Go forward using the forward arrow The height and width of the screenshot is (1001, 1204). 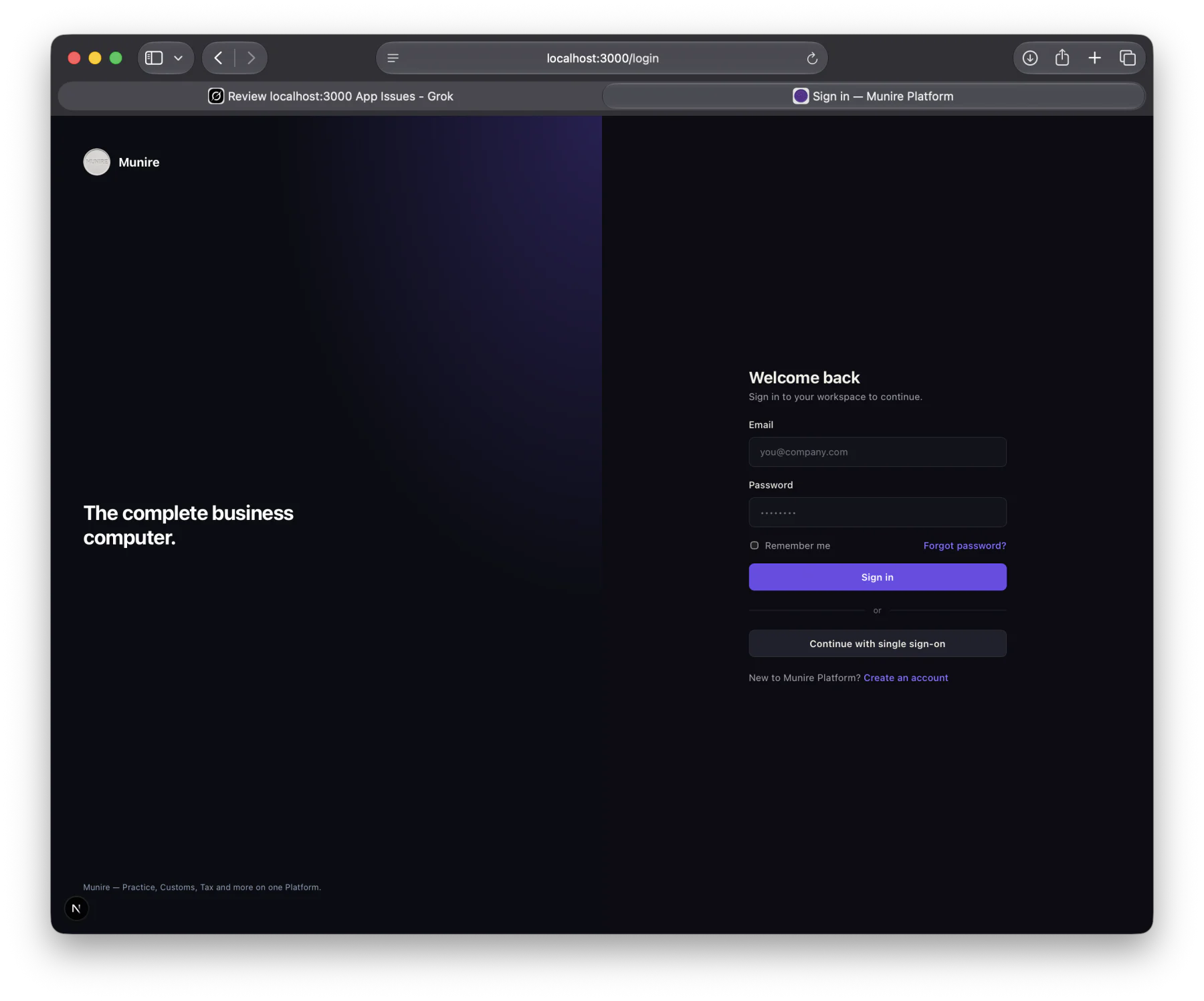coord(251,58)
